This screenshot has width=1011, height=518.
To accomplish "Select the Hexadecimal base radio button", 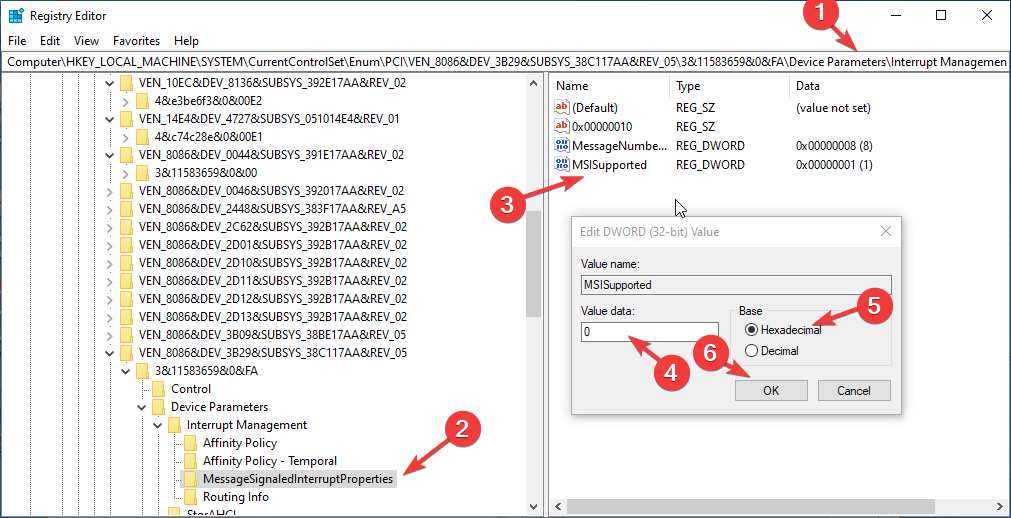I will click(x=751, y=330).
